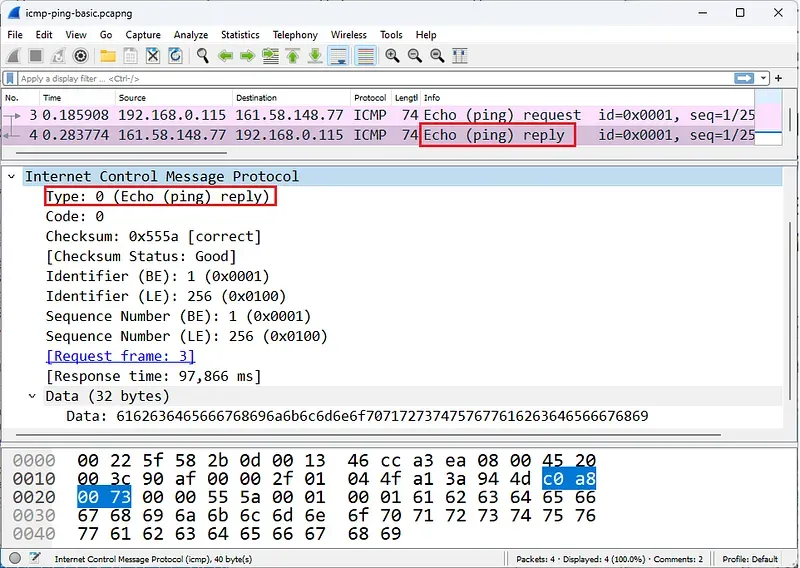Sort by the Time column header

pos(77,97)
